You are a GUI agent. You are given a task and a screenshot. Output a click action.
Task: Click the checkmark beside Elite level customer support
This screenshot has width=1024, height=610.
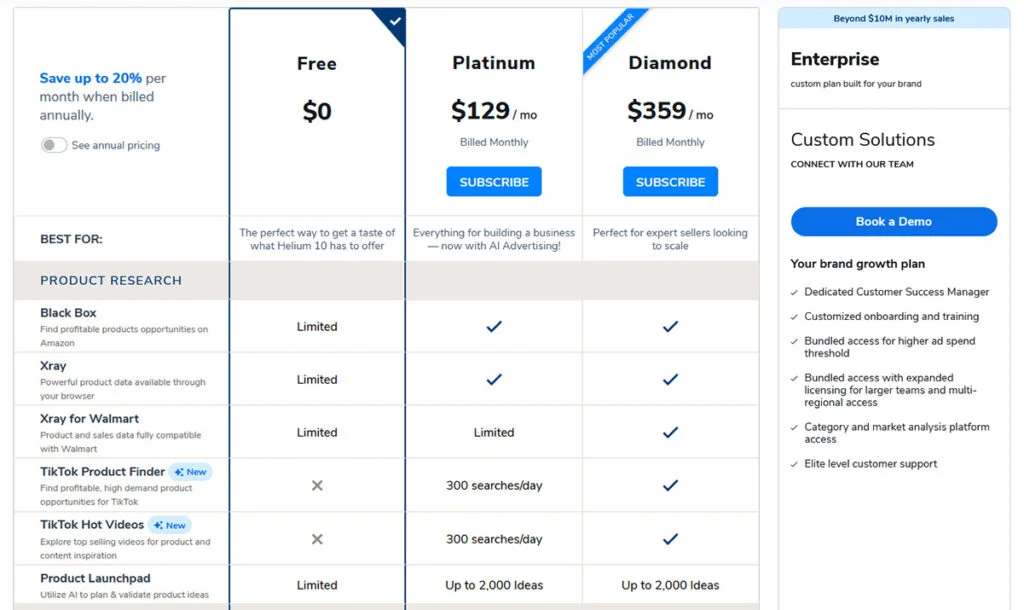(793, 464)
